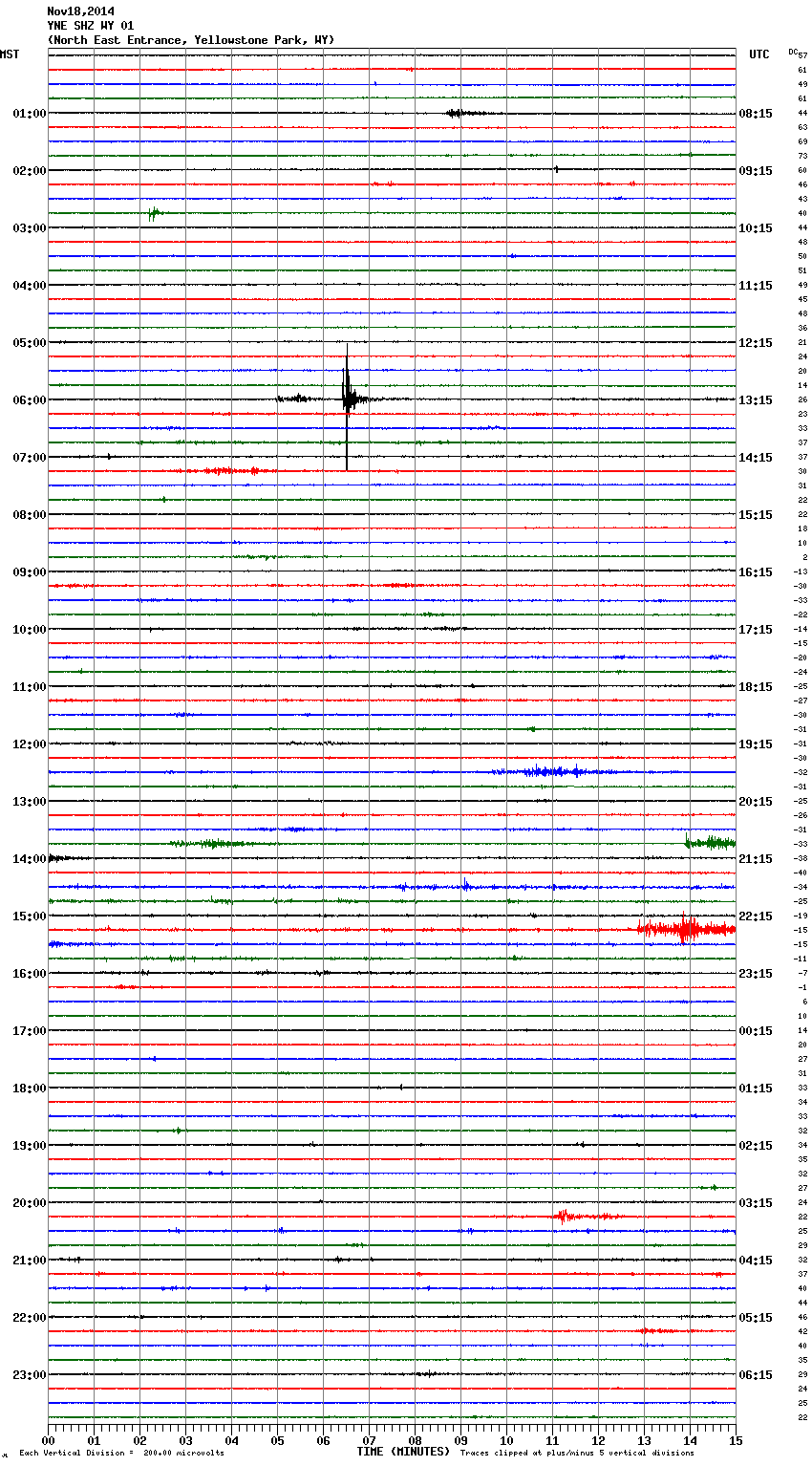Click the DC column header at top right

(x=793, y=52)
